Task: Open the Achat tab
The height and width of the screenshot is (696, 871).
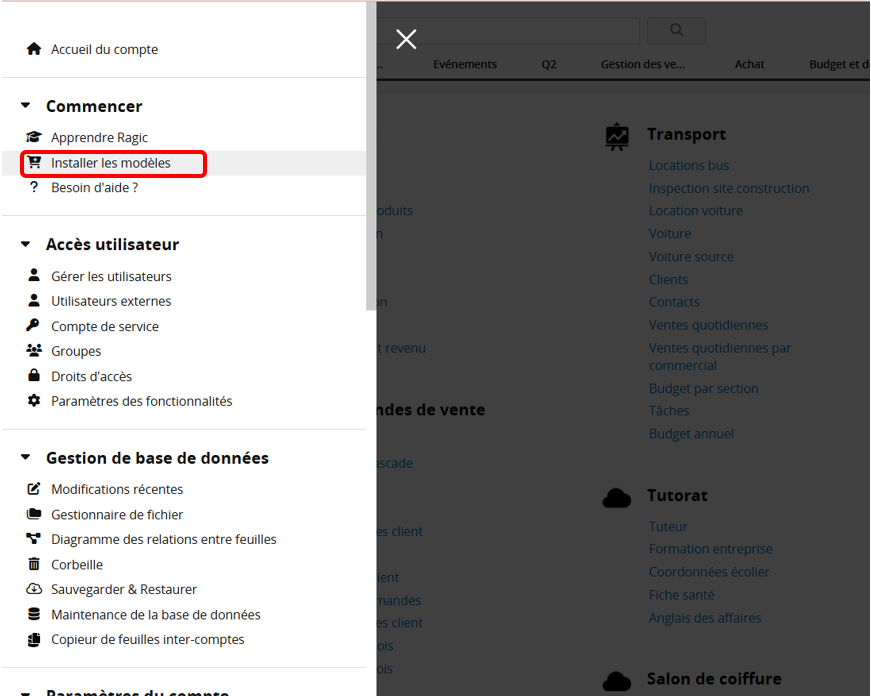Action: pos(749,64)
